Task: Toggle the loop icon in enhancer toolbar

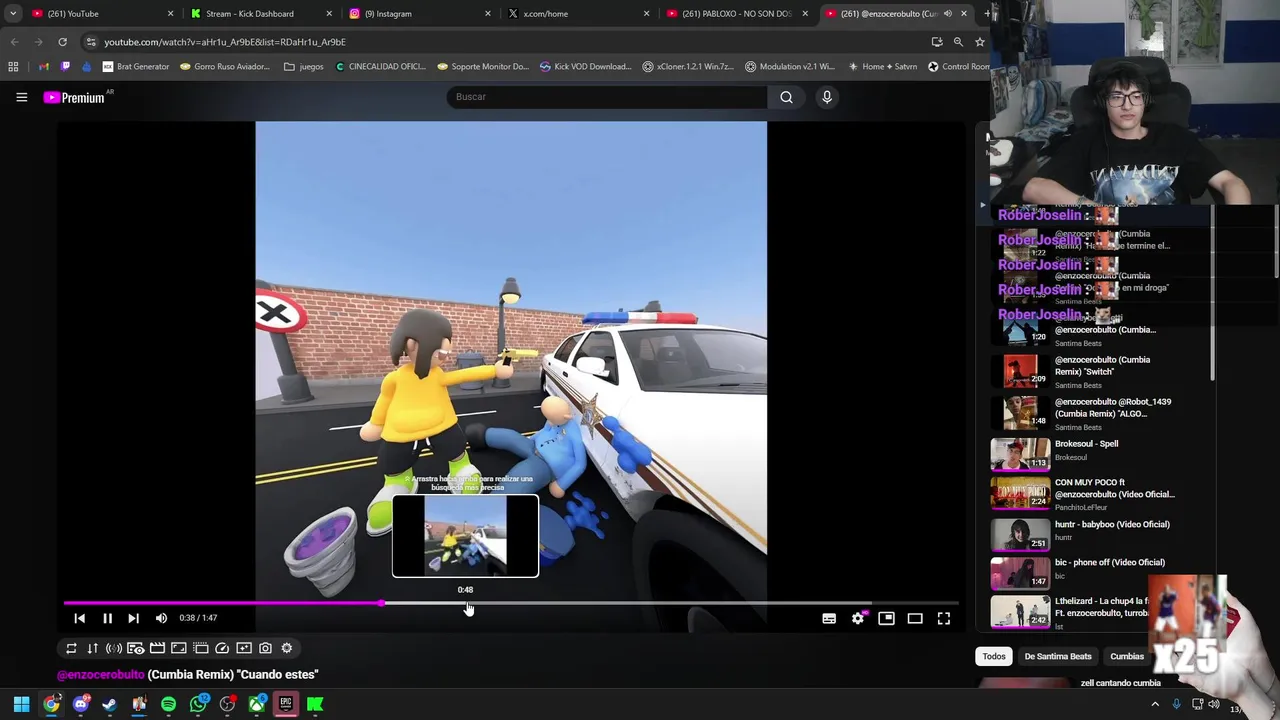Action: click(x=71, y=648)
